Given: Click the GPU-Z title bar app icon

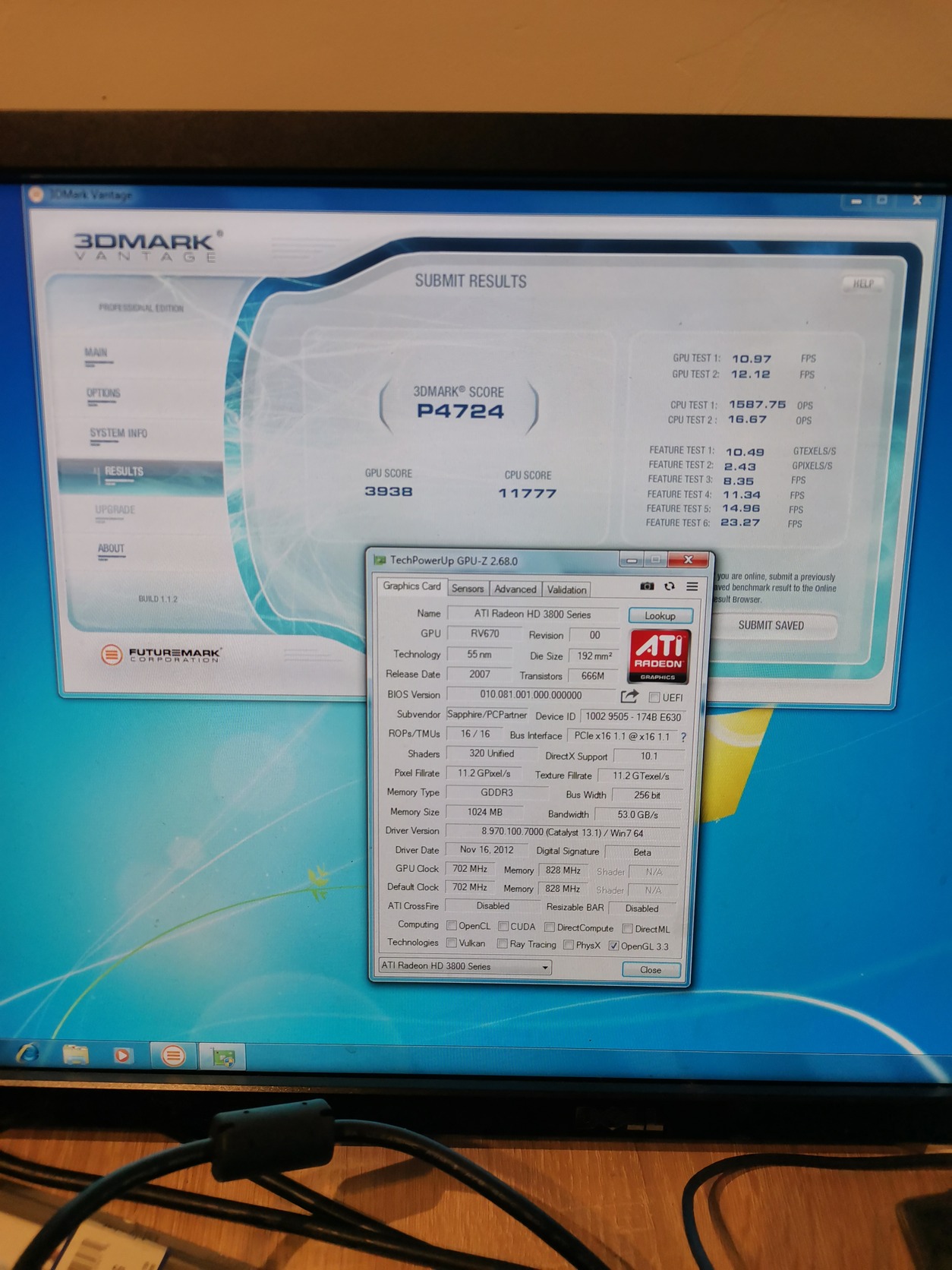Looking at the screenshot, I should click(380, 561).
